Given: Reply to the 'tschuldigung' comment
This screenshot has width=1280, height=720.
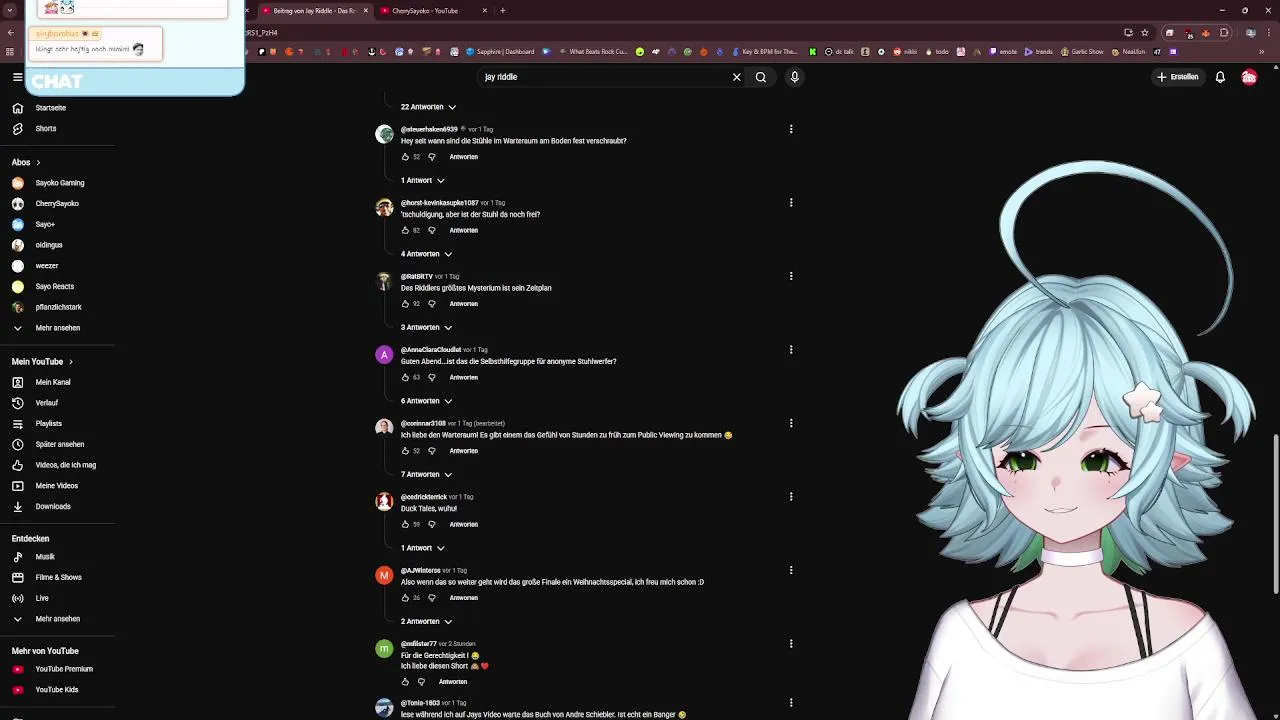Looking at the screenshot, I should 463,231.
